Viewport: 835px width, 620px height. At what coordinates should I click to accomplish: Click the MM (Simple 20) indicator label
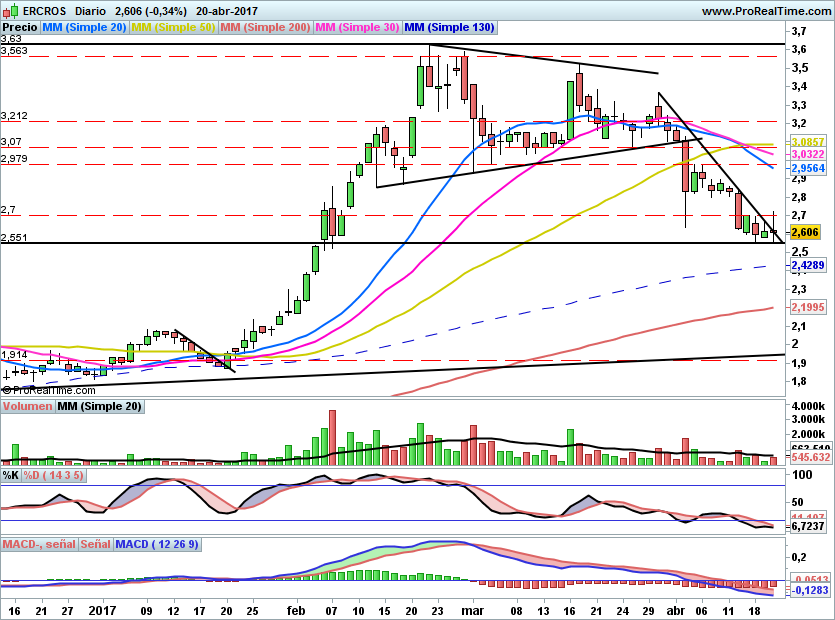84,27
